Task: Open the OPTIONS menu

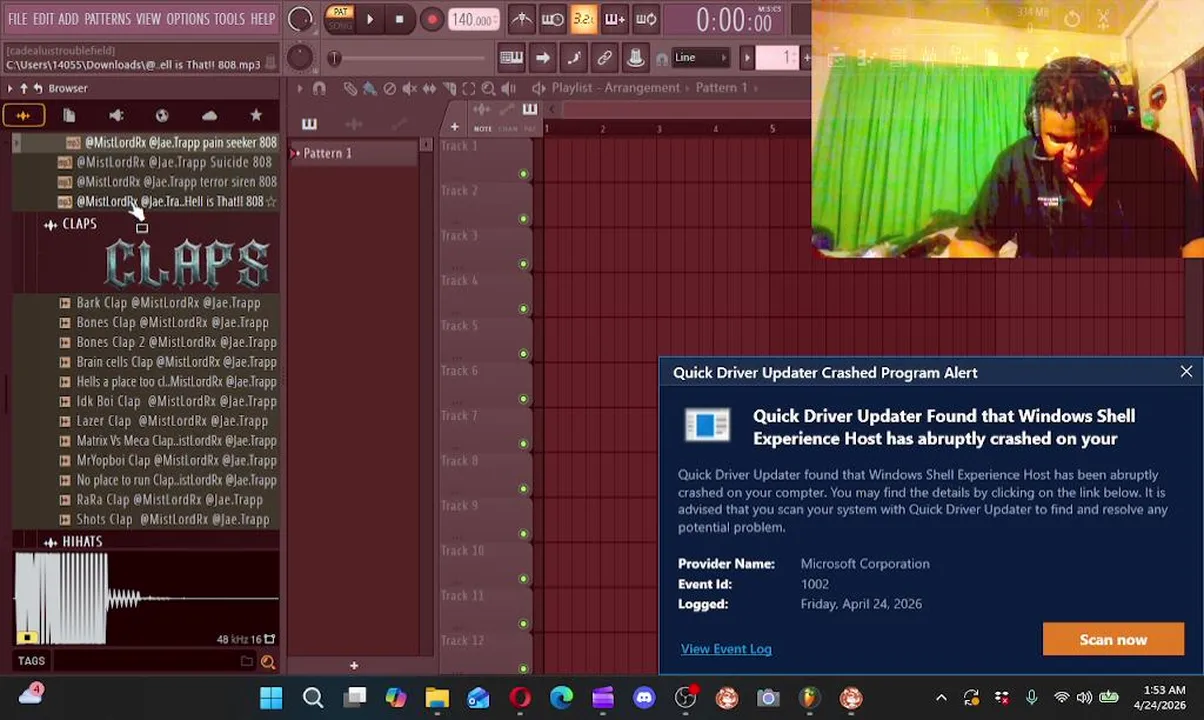Action: click(187, 19)
